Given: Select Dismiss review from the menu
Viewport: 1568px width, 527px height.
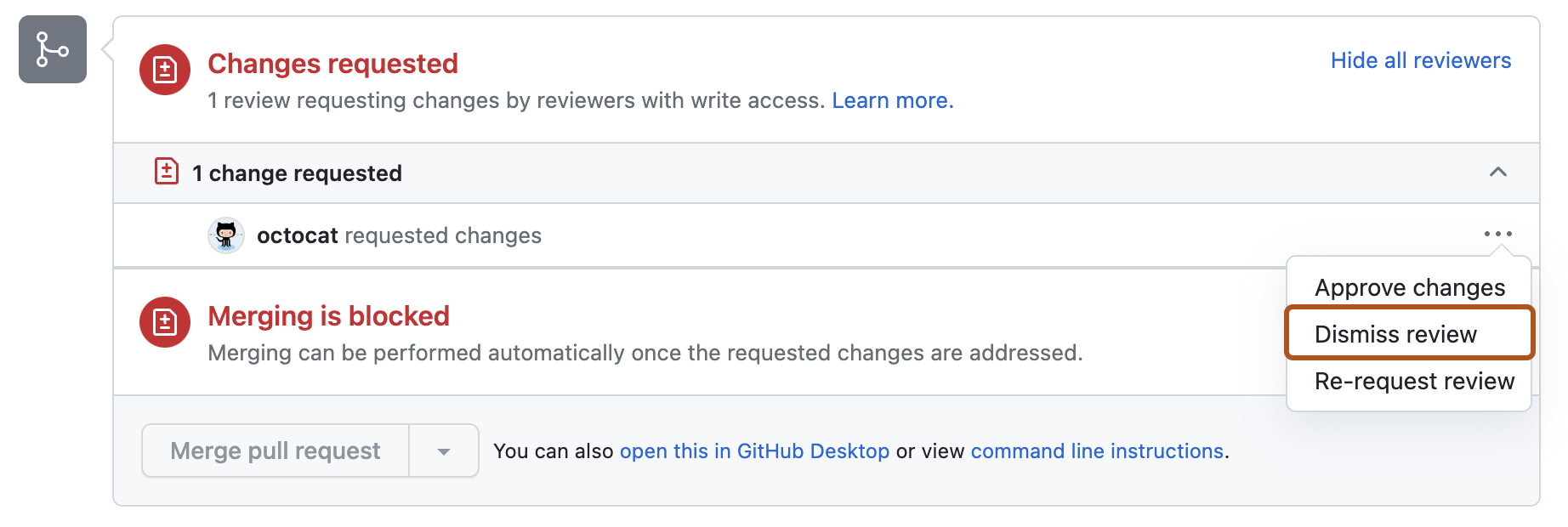Looking at the screenshot, I should [x=1395, y=333].
